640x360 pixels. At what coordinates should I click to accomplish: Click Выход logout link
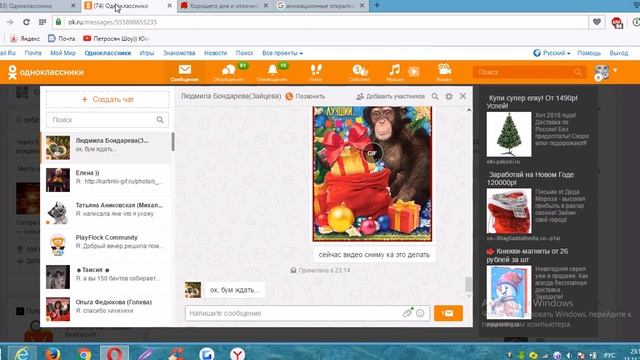coord(619,53)
